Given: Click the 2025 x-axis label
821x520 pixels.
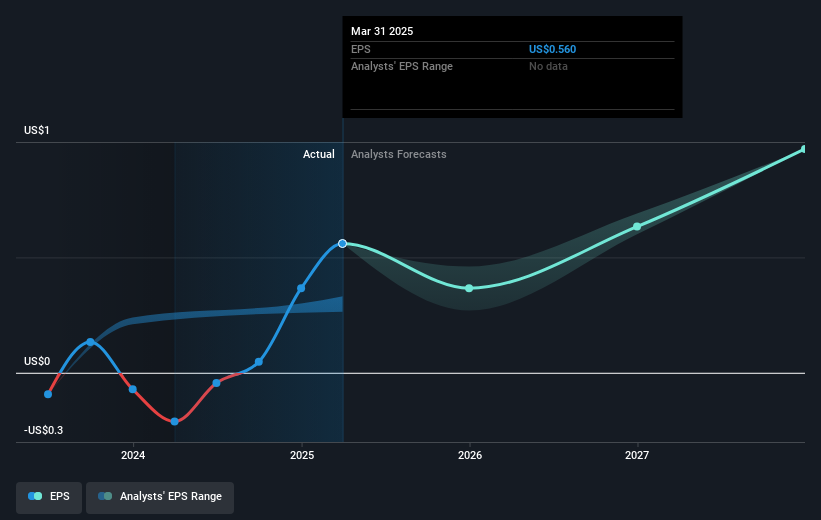Looking at the screenshot, I should pyautogui.click(x=302, y=455).
